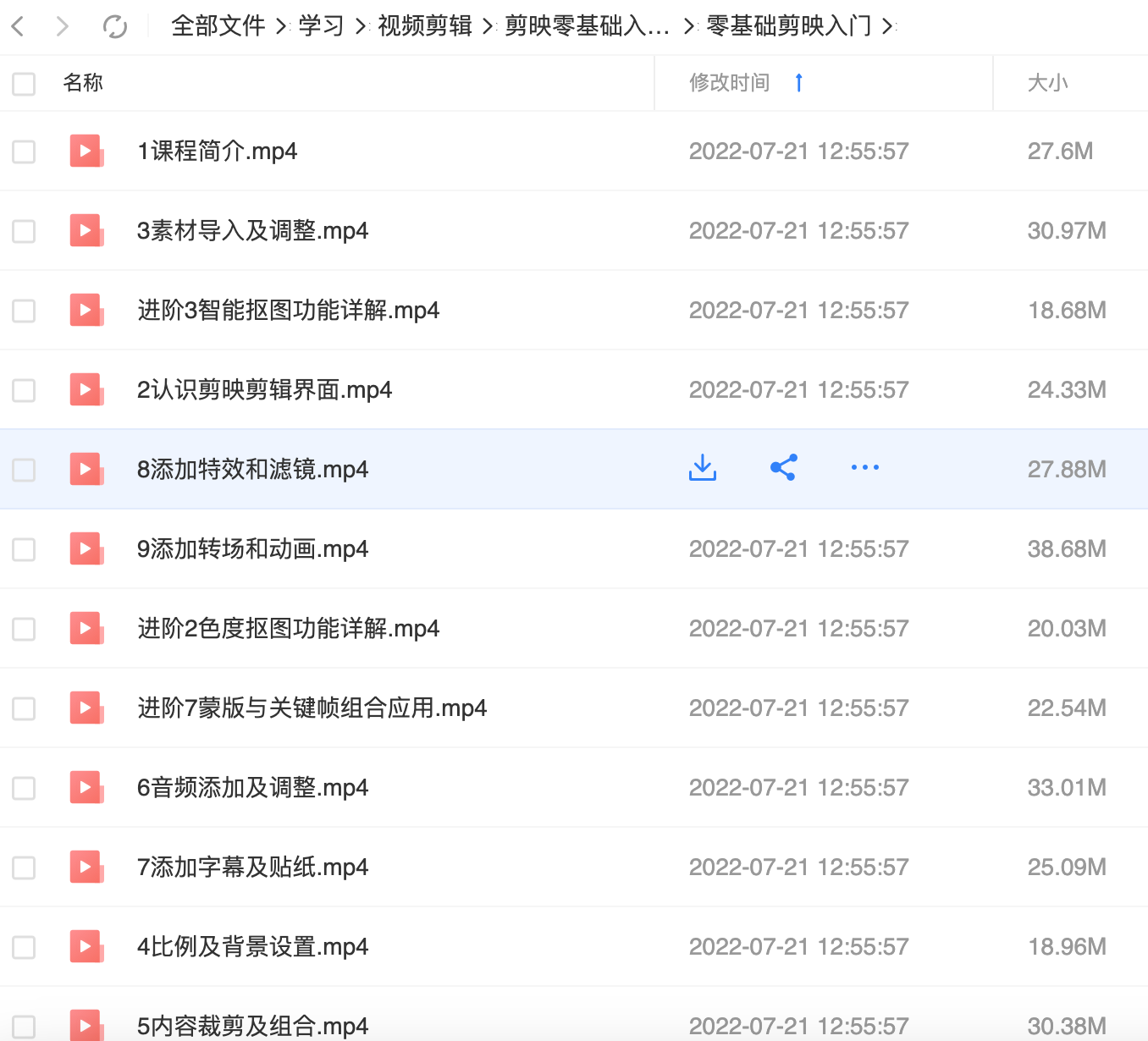Check the box for 4比例及背景设置.mp4

tap(24, 948)
